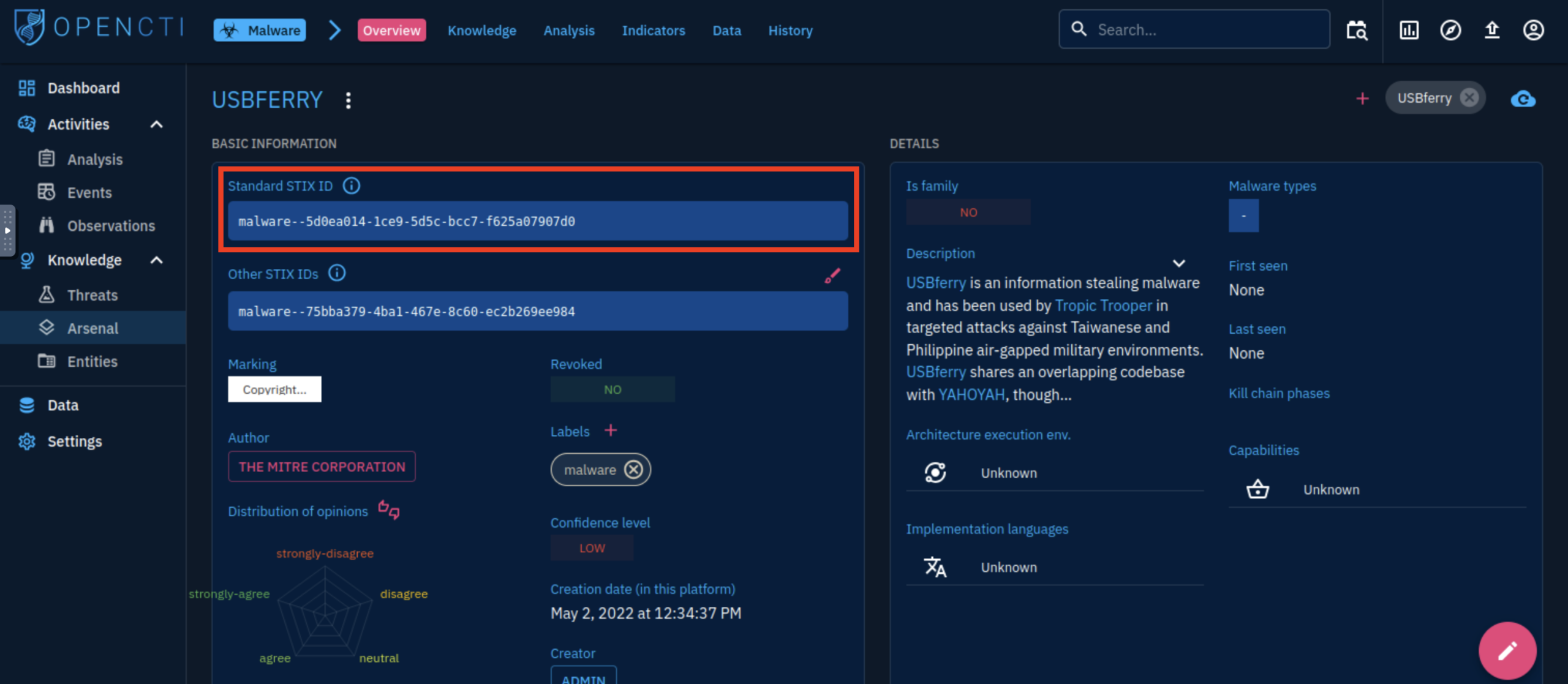Show Standard STIX ID info tooltip icon
Image resolution: width=1568 pixels, height=684 pixels.
(351, 186)
